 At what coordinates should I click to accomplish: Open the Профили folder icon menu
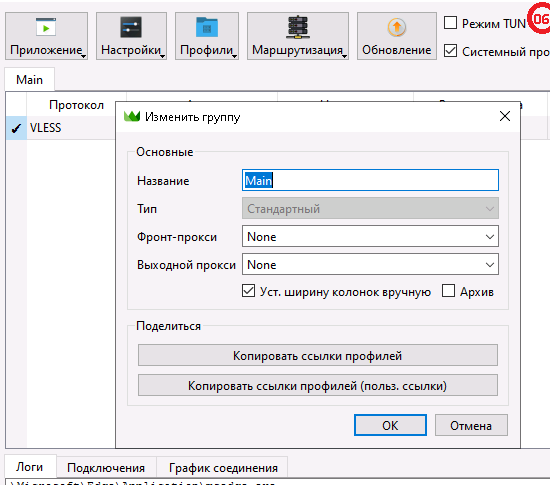[x=207, y=36]
